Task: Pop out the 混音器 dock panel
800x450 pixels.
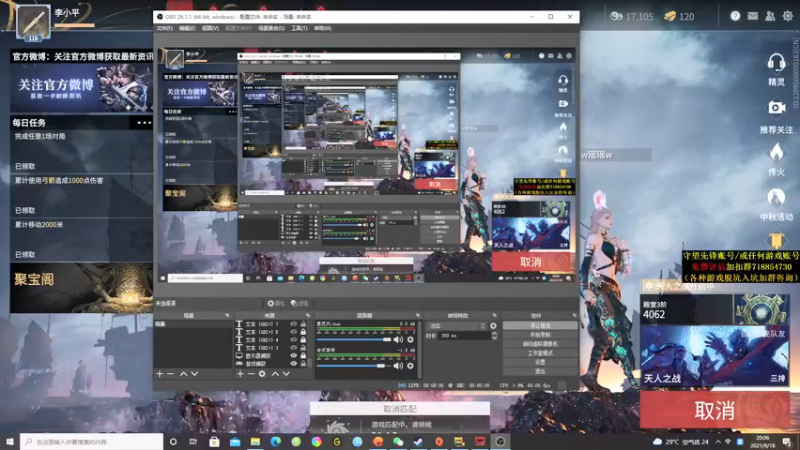Action: (x=418, y=315)
